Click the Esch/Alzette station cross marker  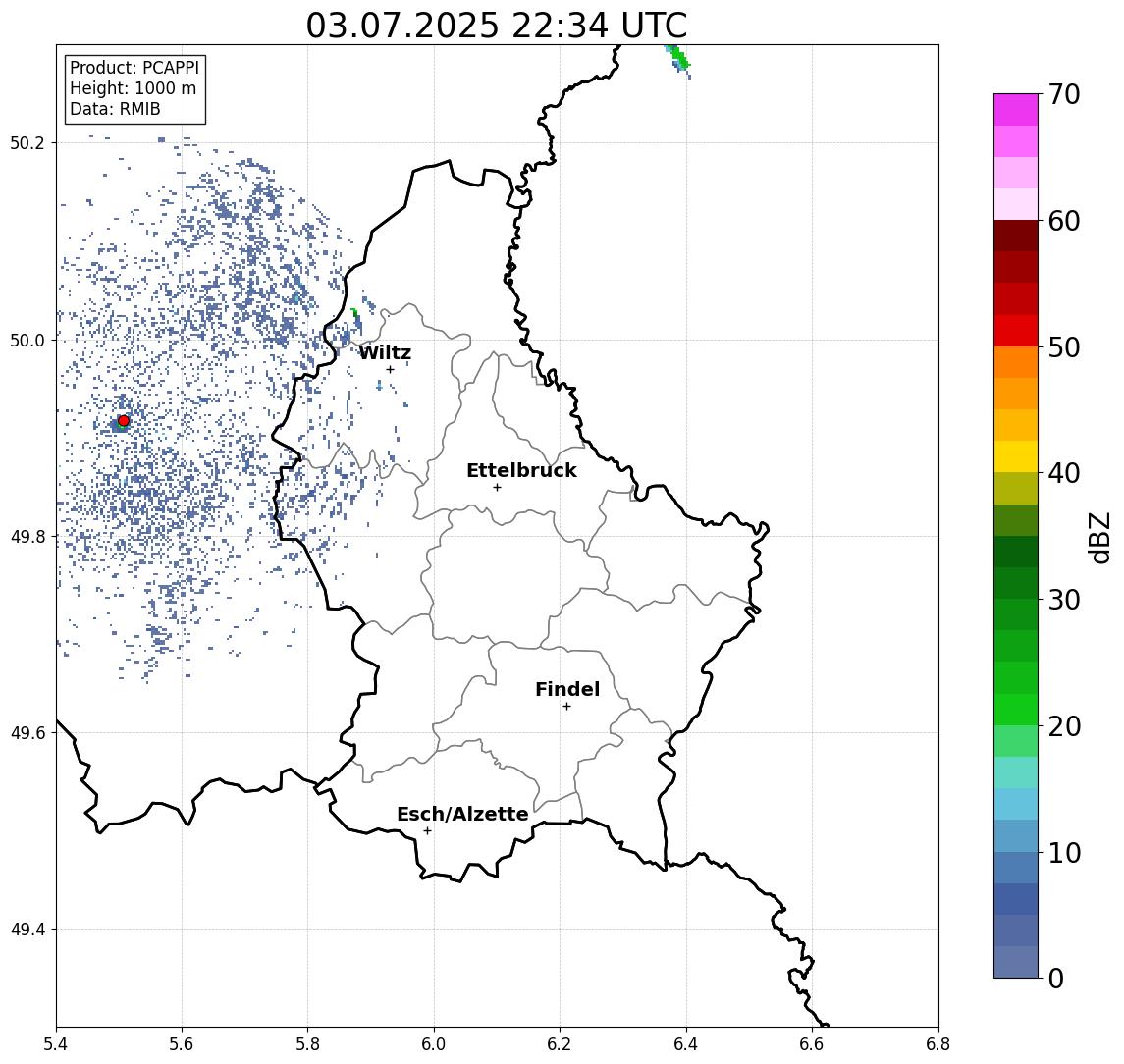[x=427, y=831]
